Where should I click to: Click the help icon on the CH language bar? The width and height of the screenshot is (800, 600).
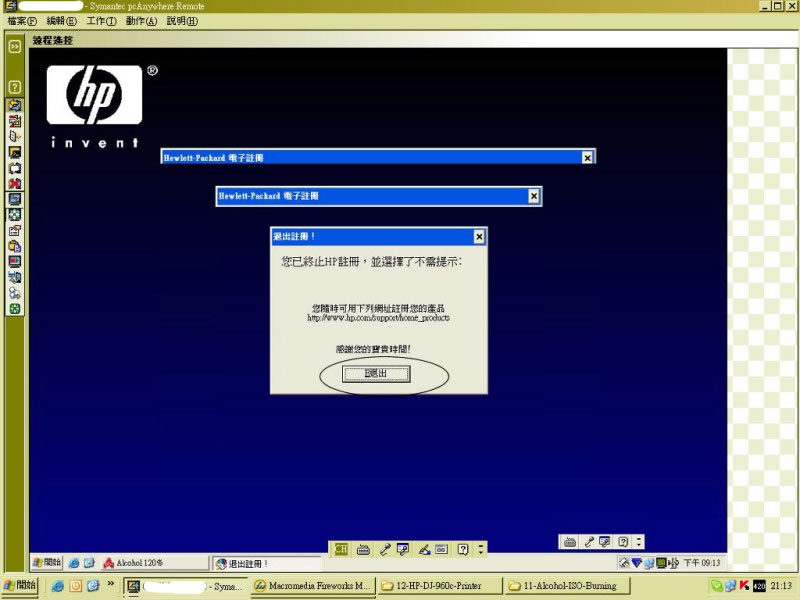463,549
